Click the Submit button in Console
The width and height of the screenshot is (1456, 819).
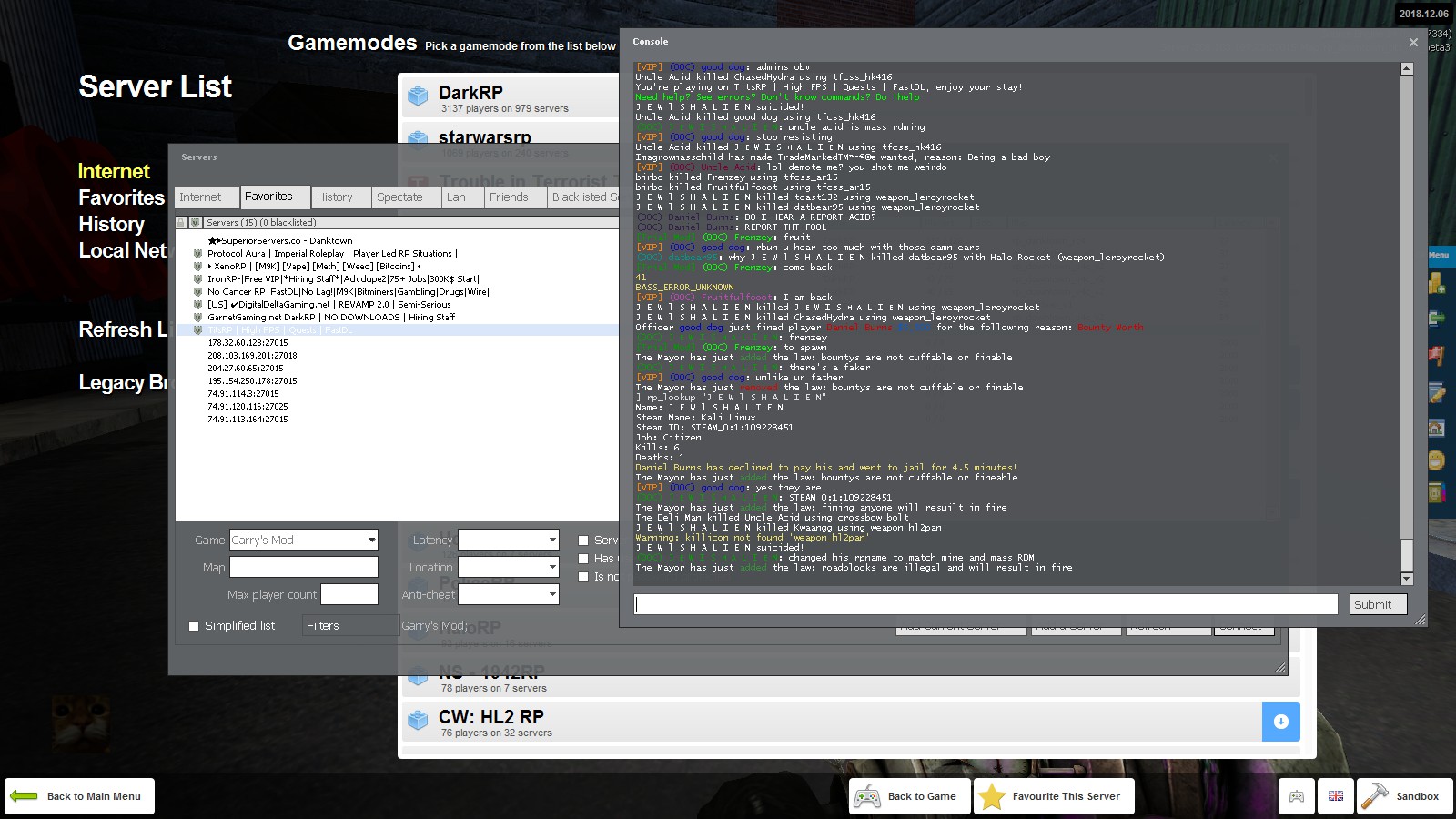pos(1379,604)
